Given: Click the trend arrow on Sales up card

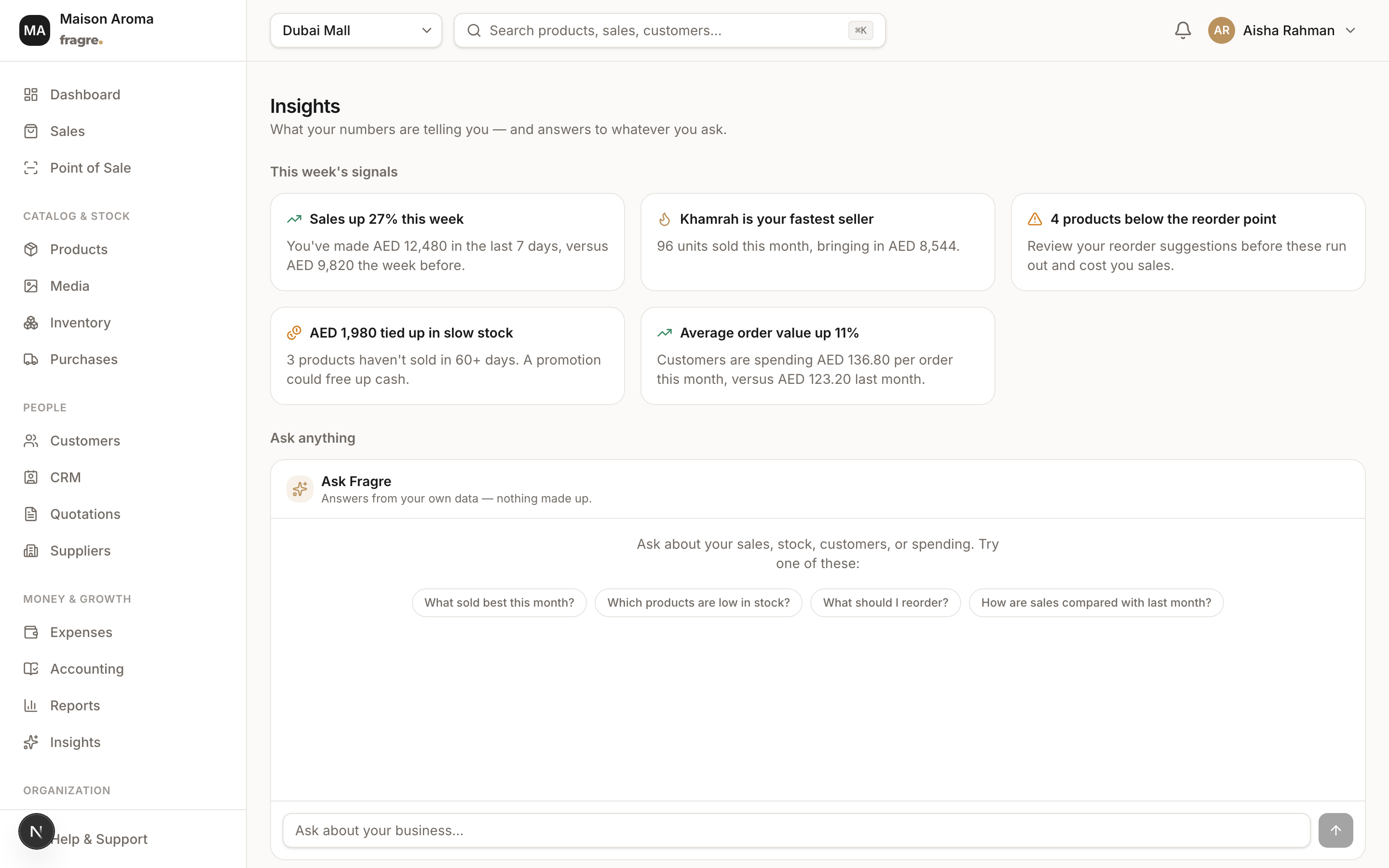Looking at the screenshot, I should [x=294, y=219].
